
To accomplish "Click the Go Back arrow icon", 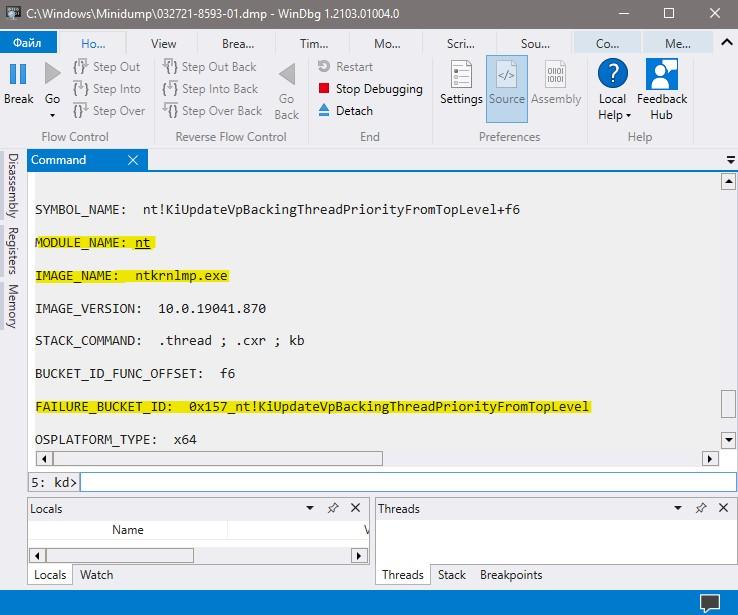I will point(287,74).
